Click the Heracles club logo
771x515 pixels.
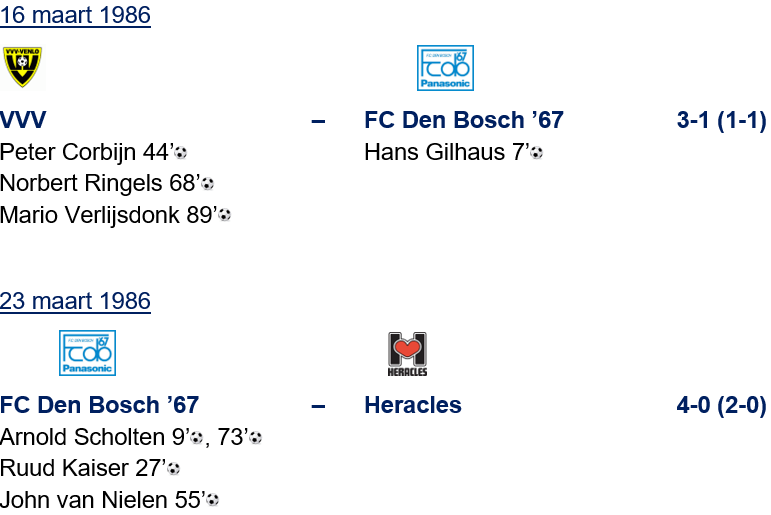(407, 354)
